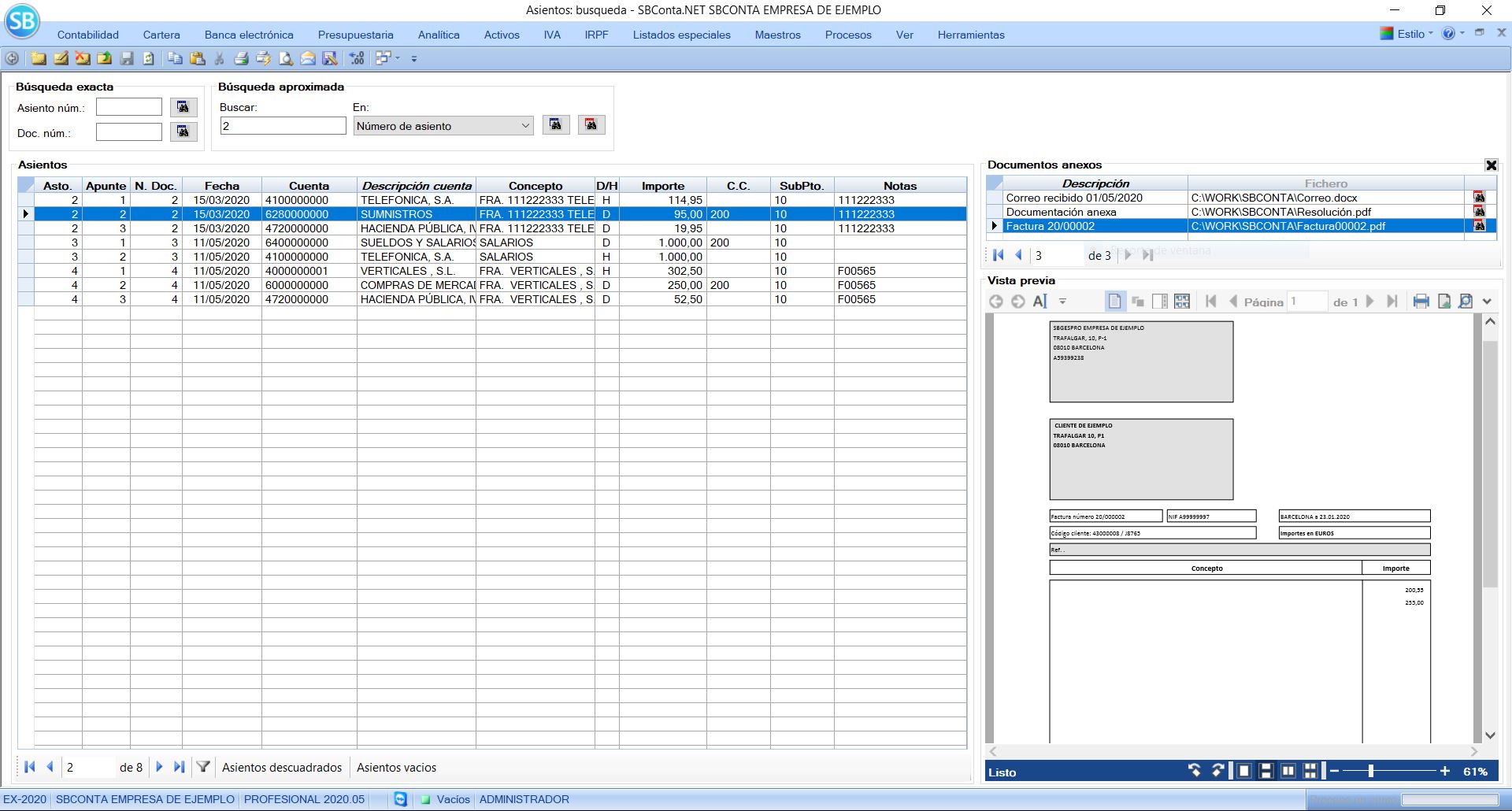Click the print preview magnifier icon
This screenshot has height=811, width=1512.
286,58
